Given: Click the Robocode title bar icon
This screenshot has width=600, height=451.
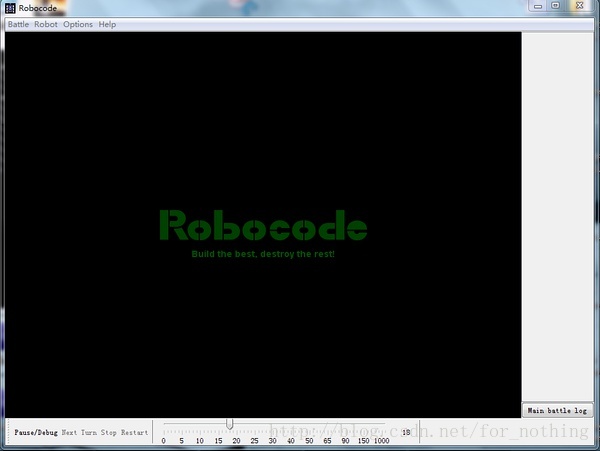Looking at the screenshot, I should (10, 8).
